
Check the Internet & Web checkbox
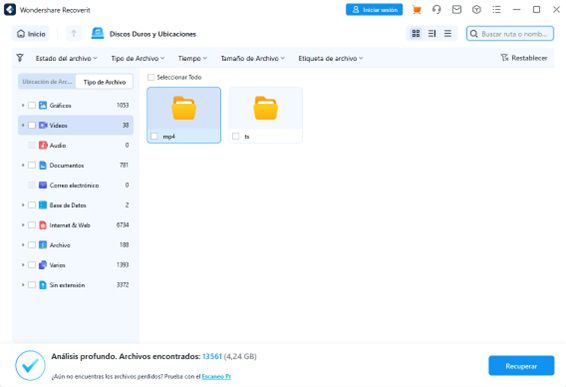coord(32,225)
